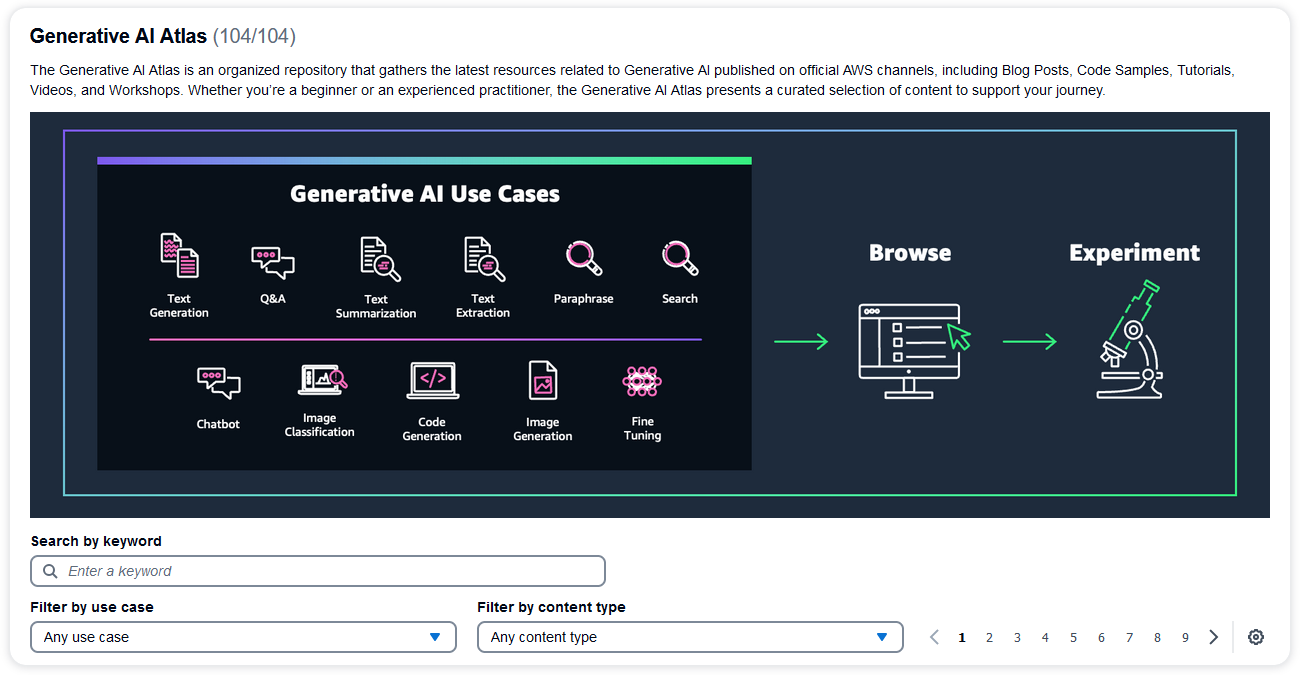This screenshot has height=675, width=1300.
Task: Select the Image Classification icon
Action: (321, 380)
